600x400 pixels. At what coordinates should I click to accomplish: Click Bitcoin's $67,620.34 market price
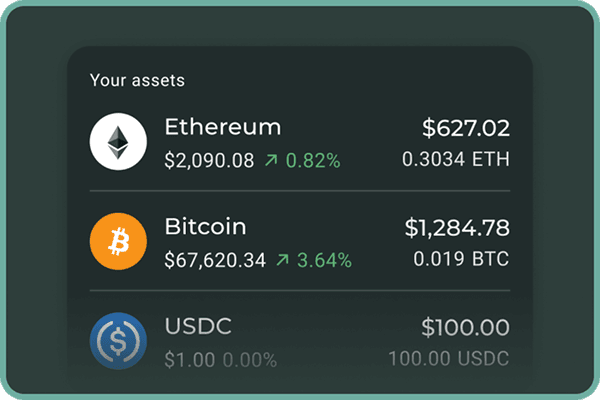pos(215,260)
